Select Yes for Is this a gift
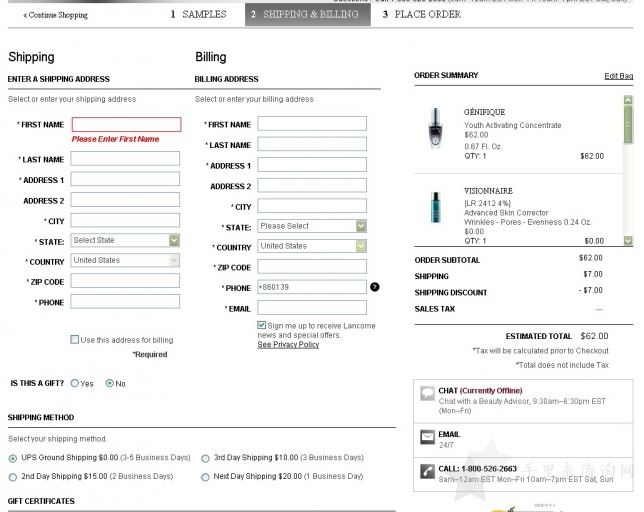 coord(74,383)
